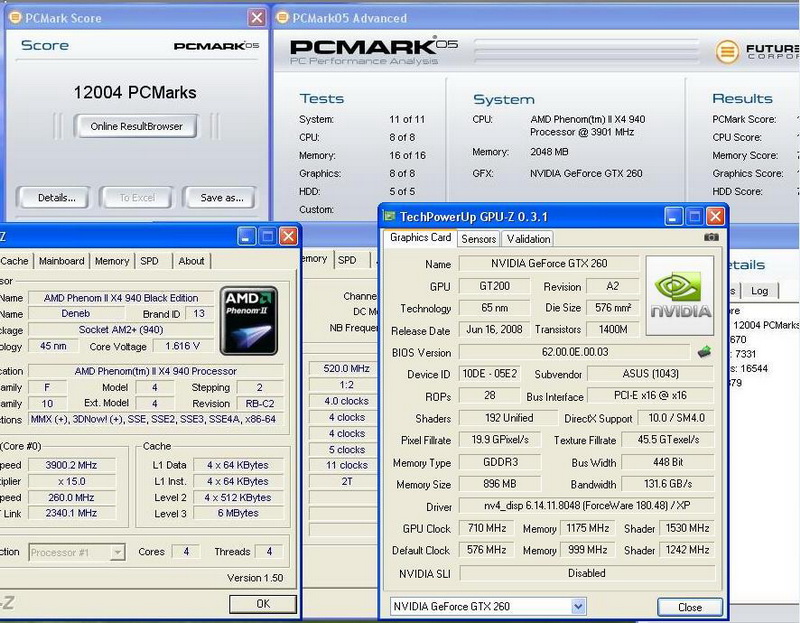Open the Memory tab in front CPU-Z window

coord(112,261)
